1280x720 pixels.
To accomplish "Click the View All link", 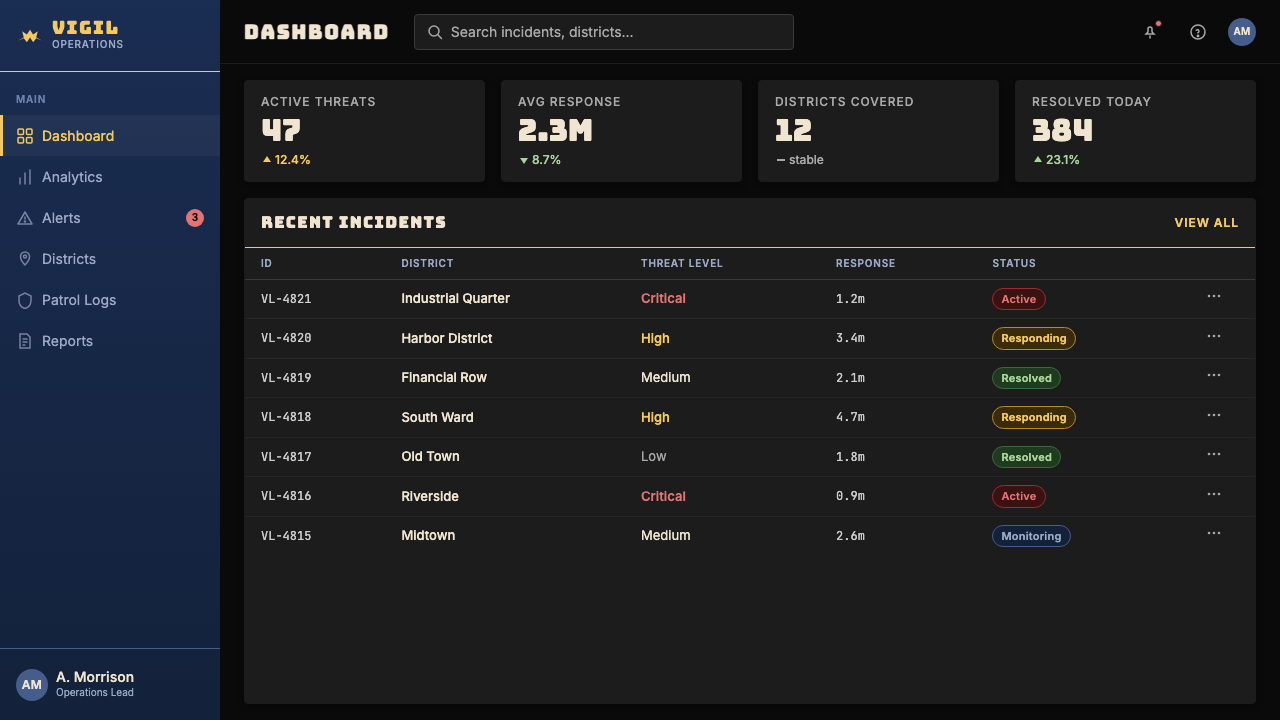I will click(x=1206, y=223).
